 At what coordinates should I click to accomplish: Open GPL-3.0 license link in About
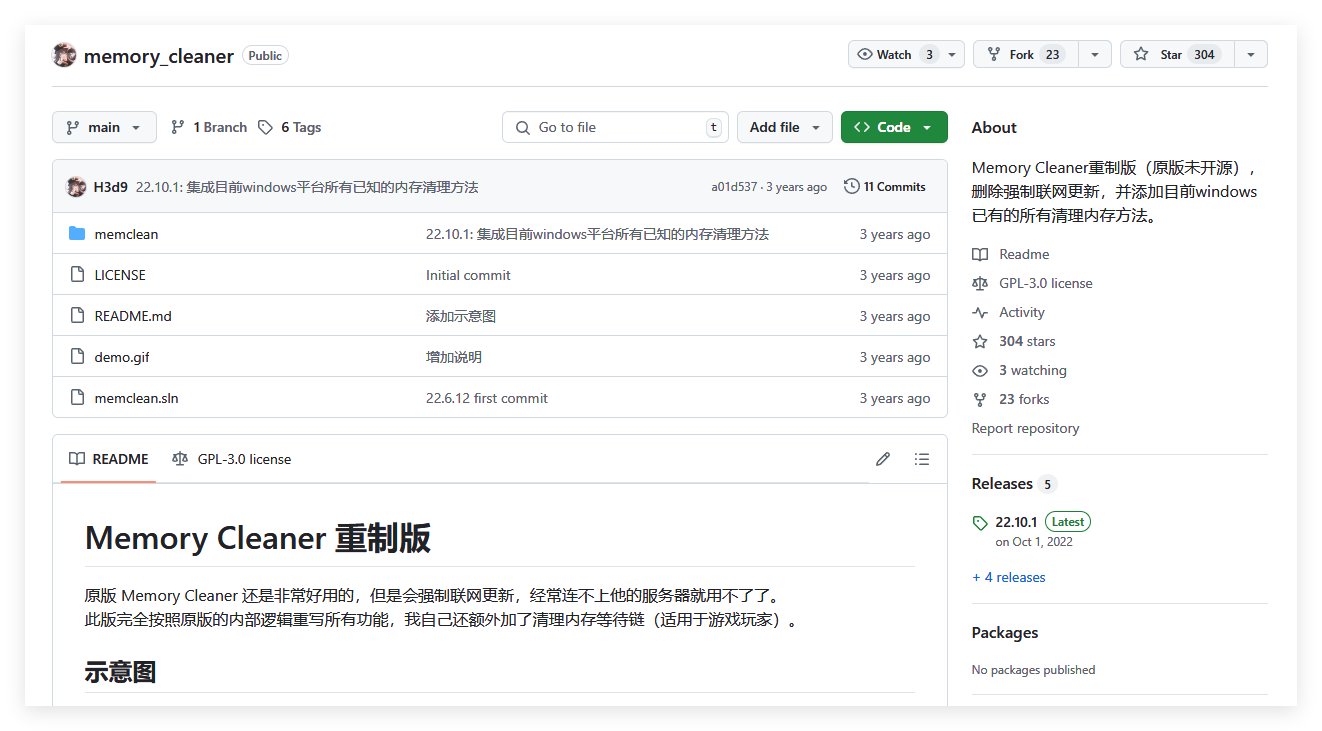point(1033,283)
